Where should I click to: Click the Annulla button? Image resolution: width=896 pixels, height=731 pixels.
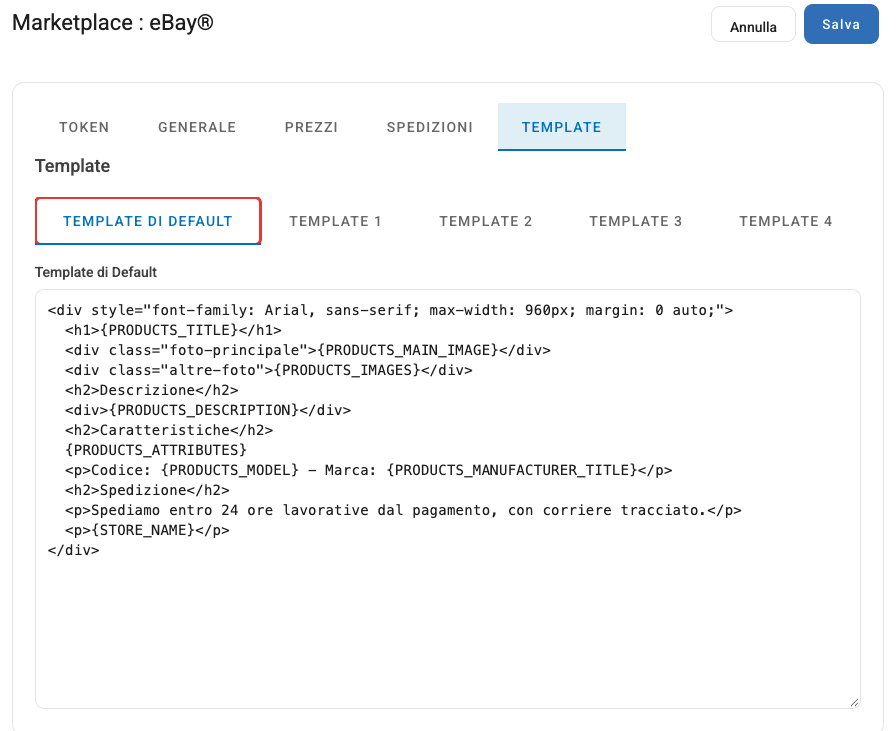click(753, 26)
